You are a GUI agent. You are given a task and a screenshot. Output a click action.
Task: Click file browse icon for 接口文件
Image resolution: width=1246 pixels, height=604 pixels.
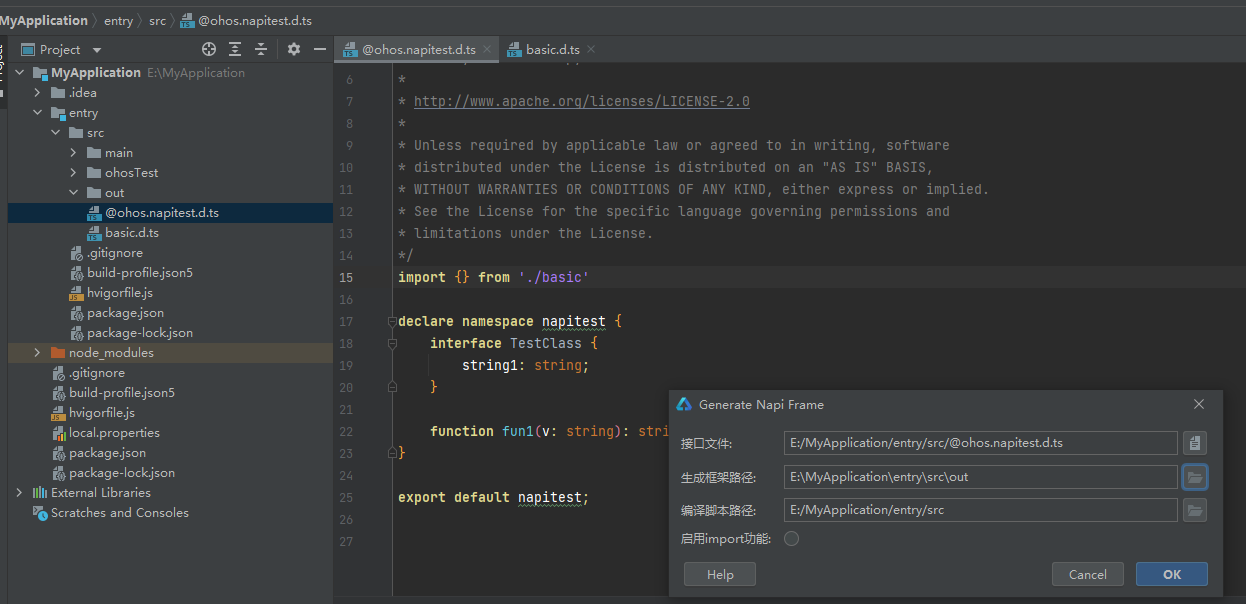pos(1194,443)
